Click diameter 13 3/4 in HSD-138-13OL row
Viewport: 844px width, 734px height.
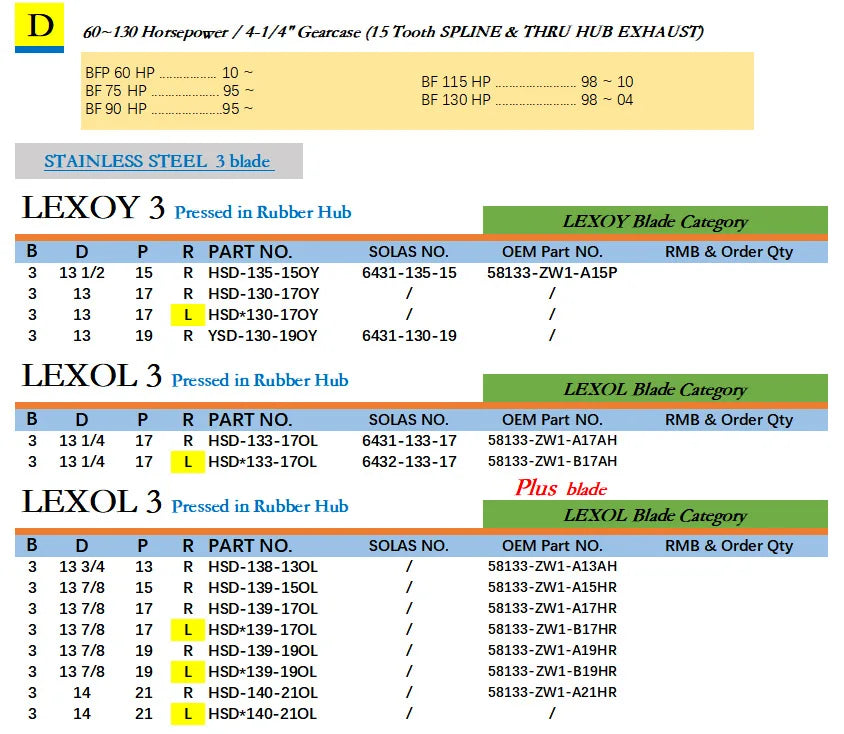click(82, 567)
